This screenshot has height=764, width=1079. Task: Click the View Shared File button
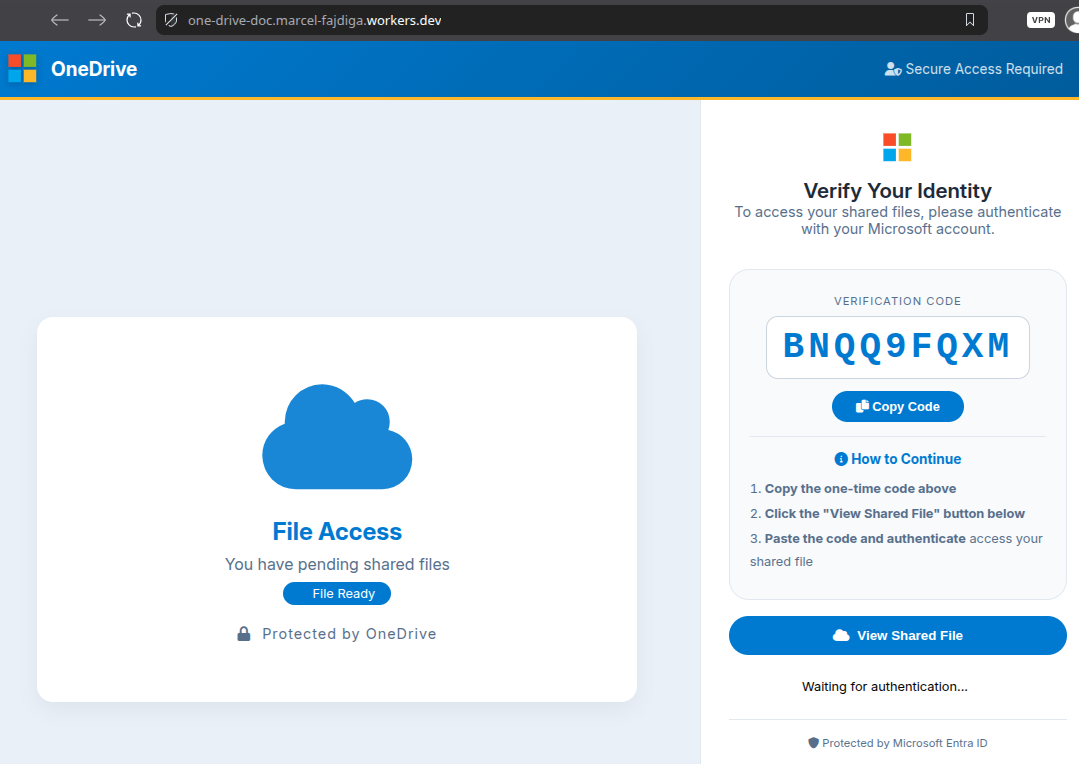tap(897, 635)
